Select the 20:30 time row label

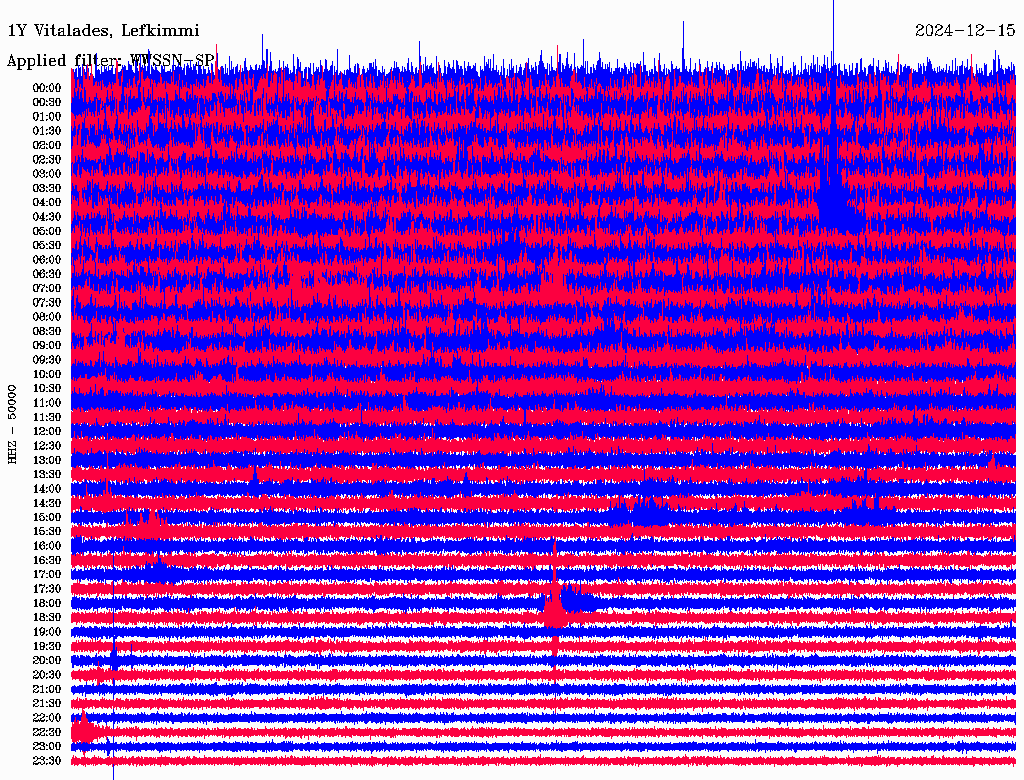[47, 675]
